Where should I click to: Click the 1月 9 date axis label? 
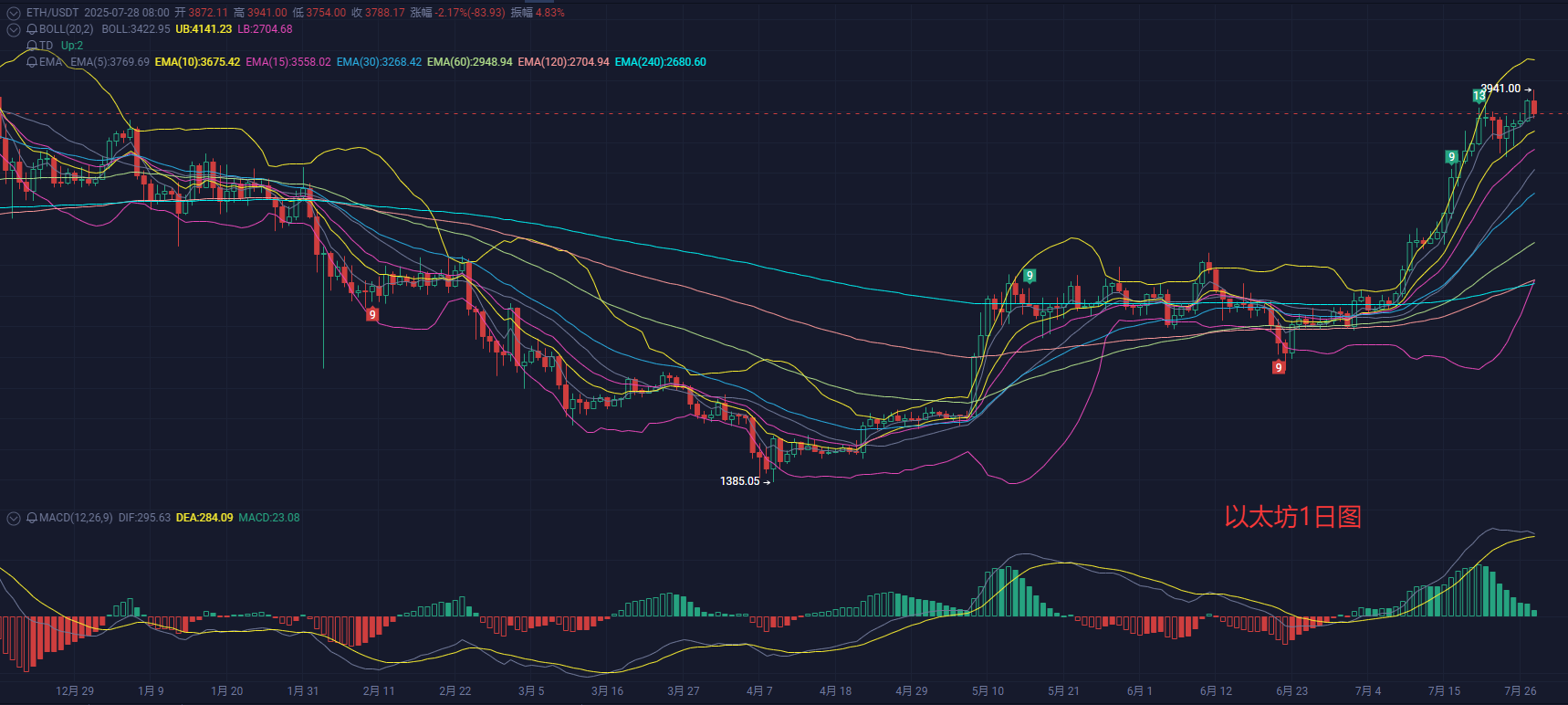(151, 690)
